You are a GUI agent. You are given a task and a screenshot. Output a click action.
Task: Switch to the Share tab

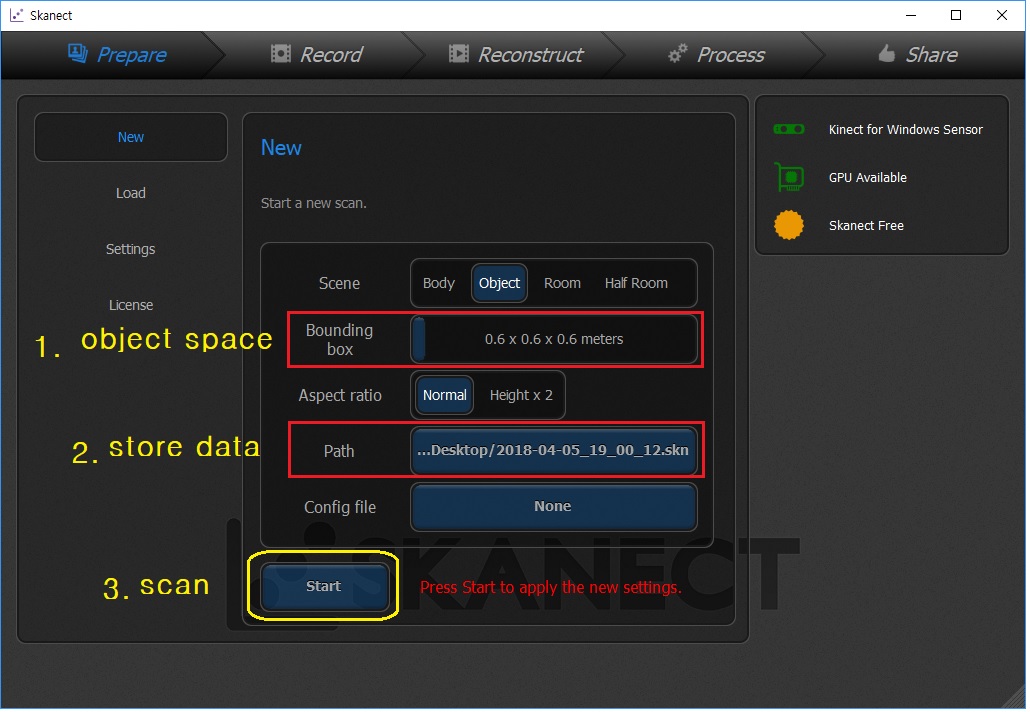point(918,55)
